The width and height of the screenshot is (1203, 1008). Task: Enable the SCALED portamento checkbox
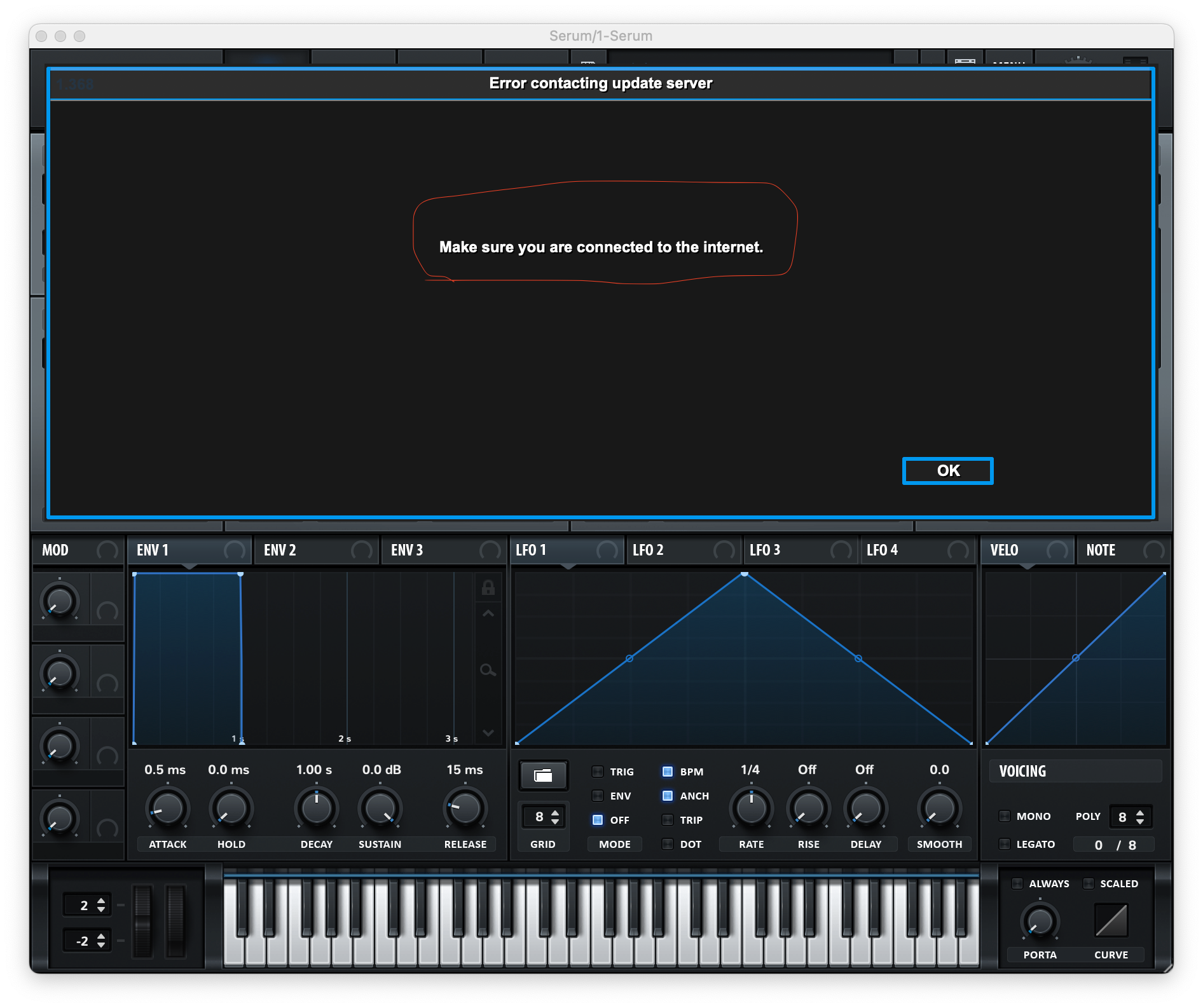(1089, 883)
